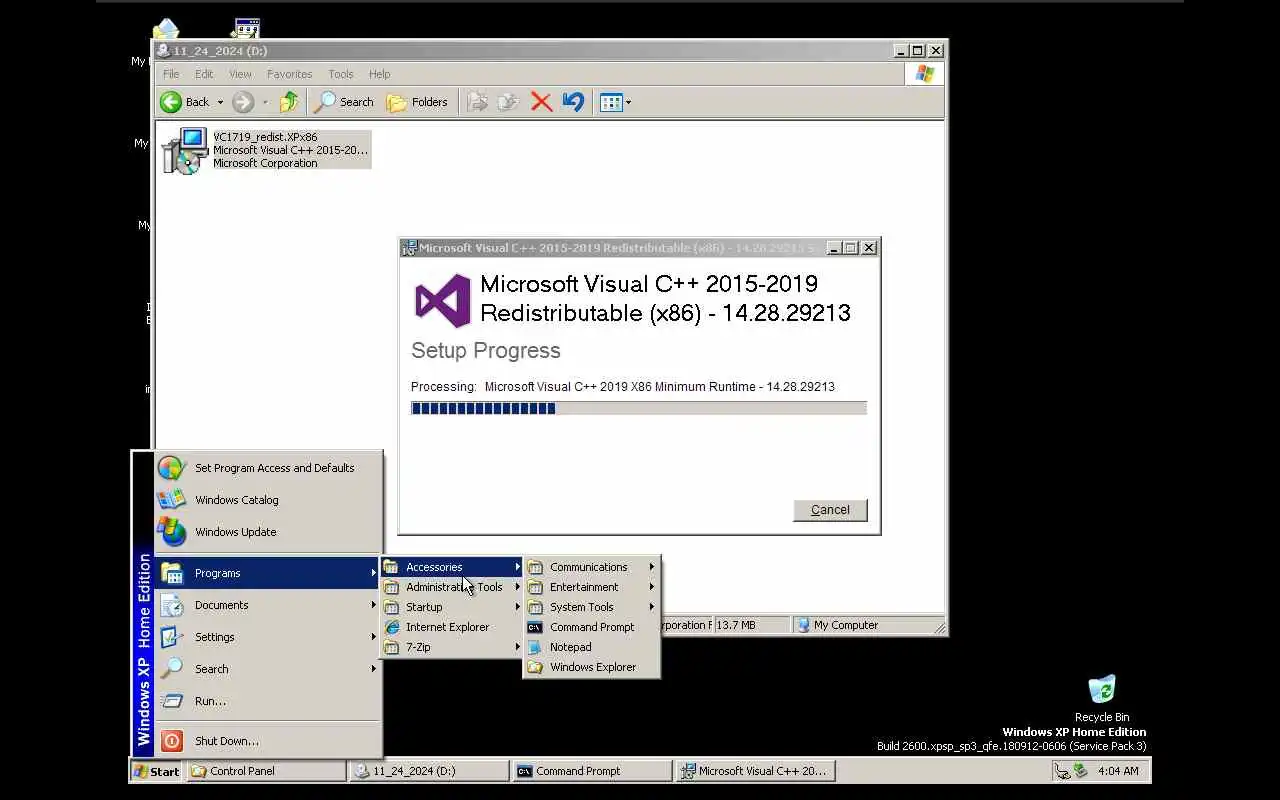Open Run... from Start menu
The height and width of the screenshot is (800, 1280).
[268, 701]
